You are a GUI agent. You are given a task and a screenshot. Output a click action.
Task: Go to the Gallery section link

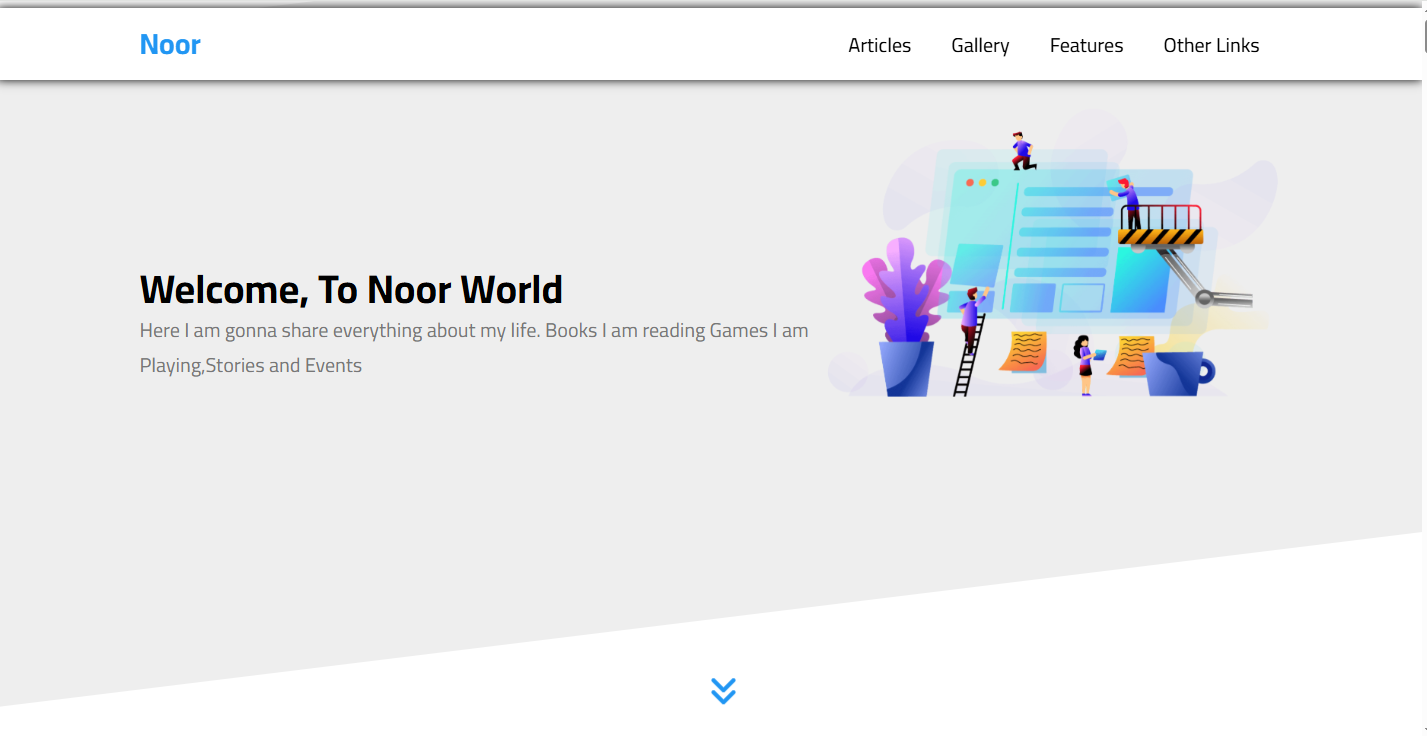pyautogui.click(x=980, y=46)
